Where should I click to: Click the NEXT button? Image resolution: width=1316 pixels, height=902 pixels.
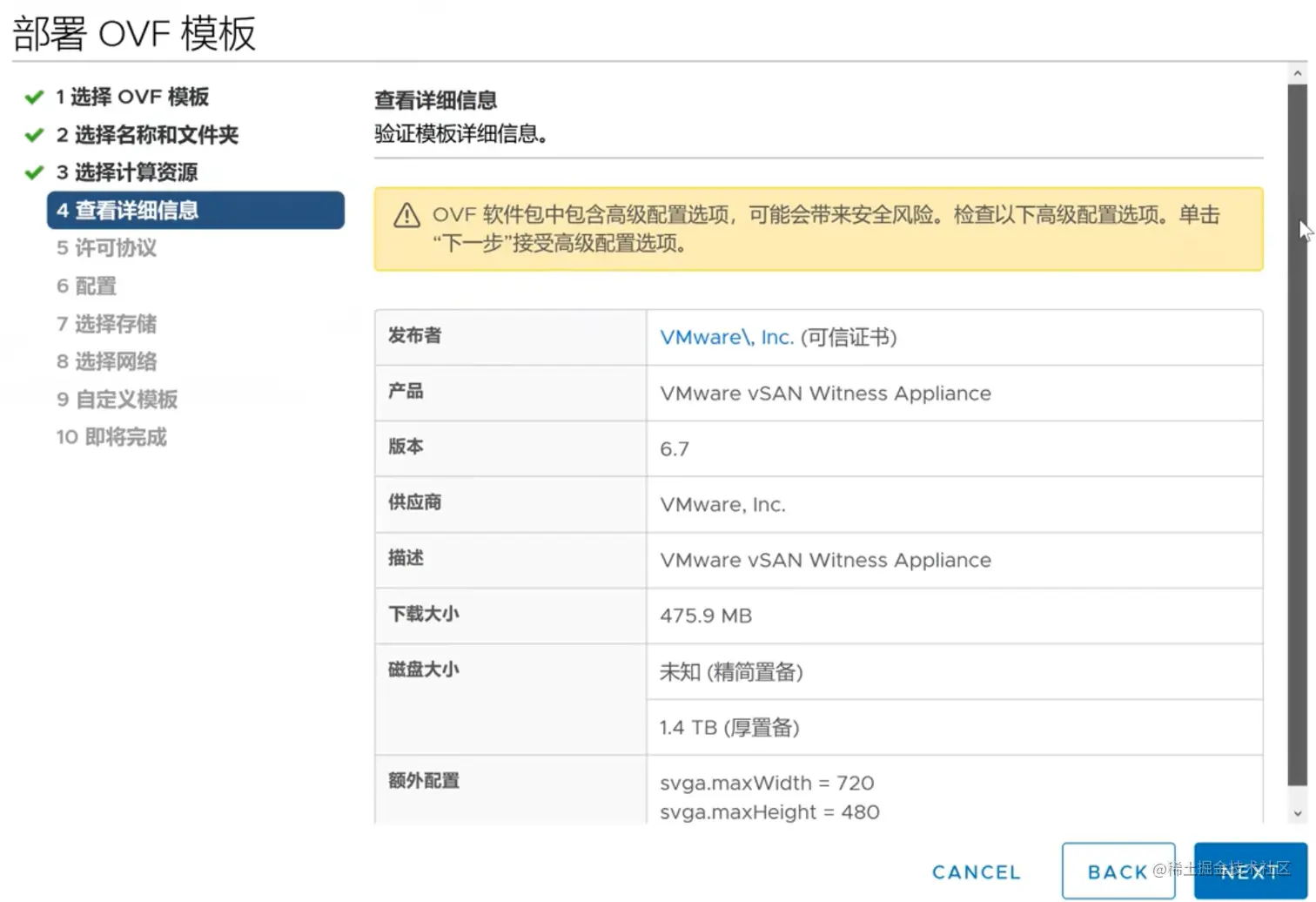click(x=1251, y=872)
